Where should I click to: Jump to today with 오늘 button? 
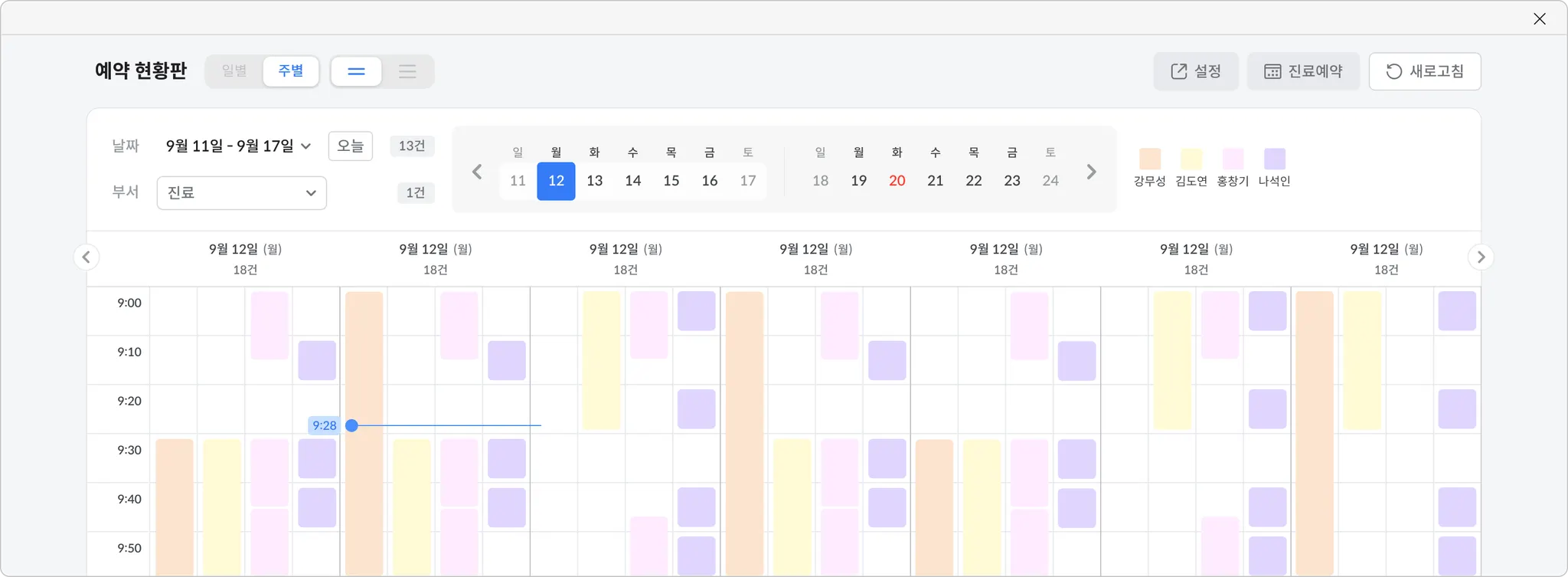click(350, 146)
